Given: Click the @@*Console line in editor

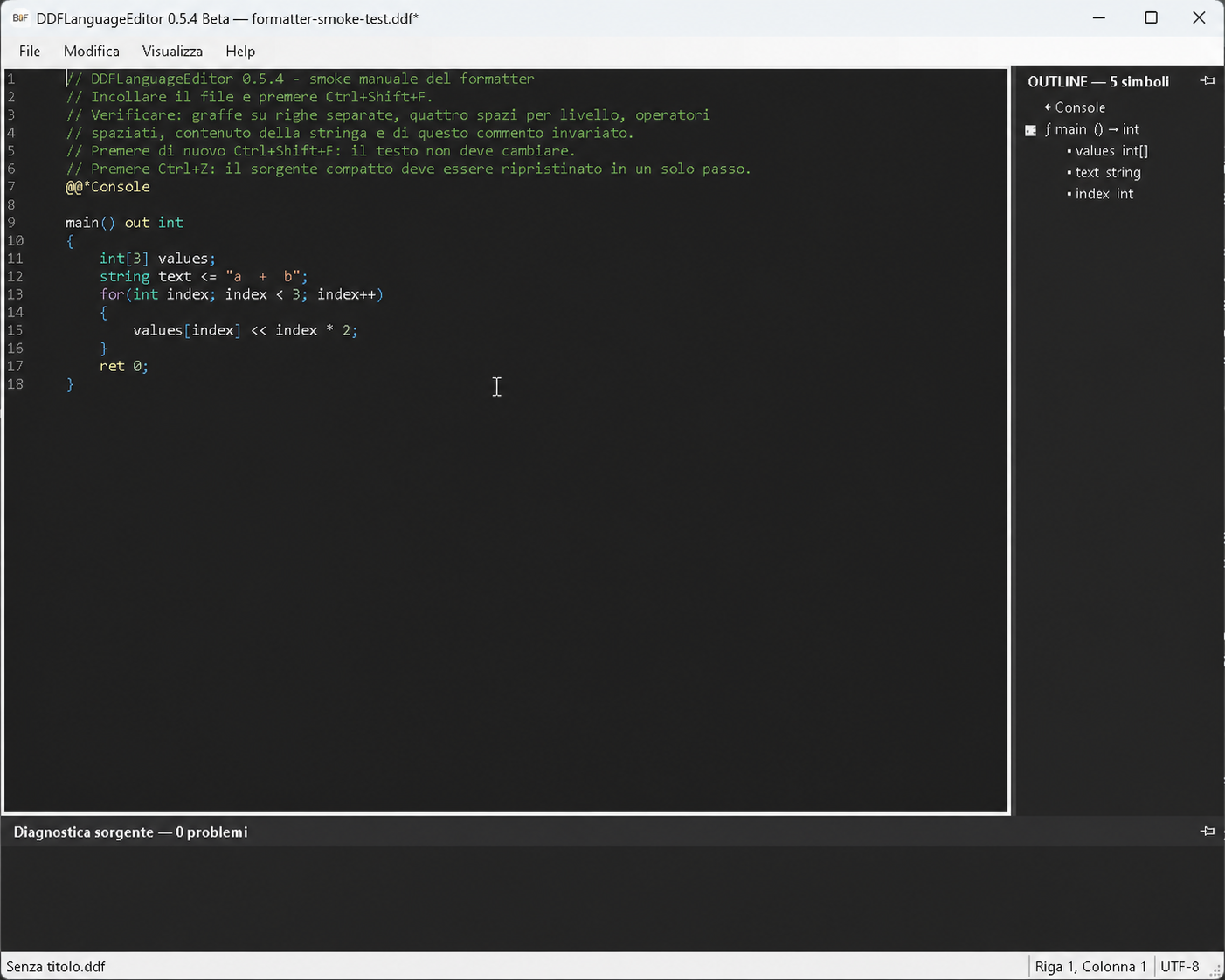Looking at the screenshot, I should [x=107, y=187].
